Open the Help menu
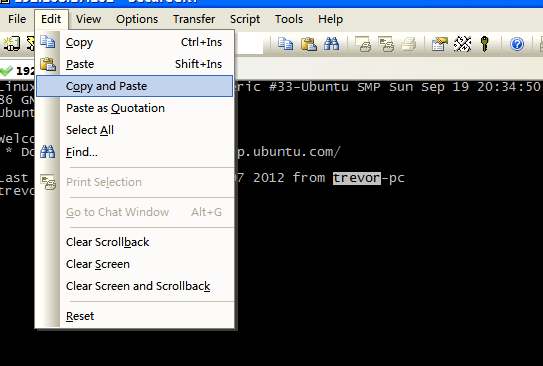Image resolution: width=543 pixels, height=366 pixels. 330,19
